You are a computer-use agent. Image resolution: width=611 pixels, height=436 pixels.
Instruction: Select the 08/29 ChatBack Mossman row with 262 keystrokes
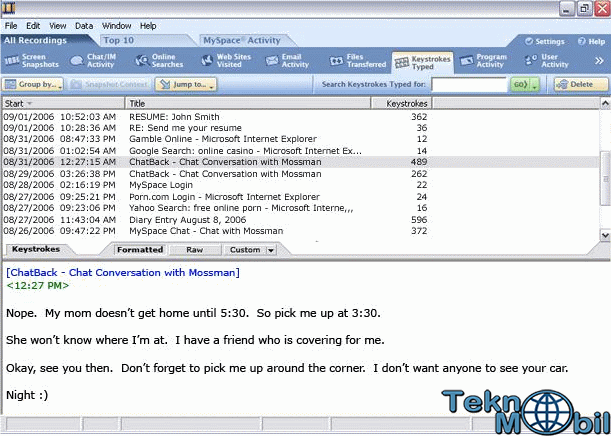tap(300, 174)
